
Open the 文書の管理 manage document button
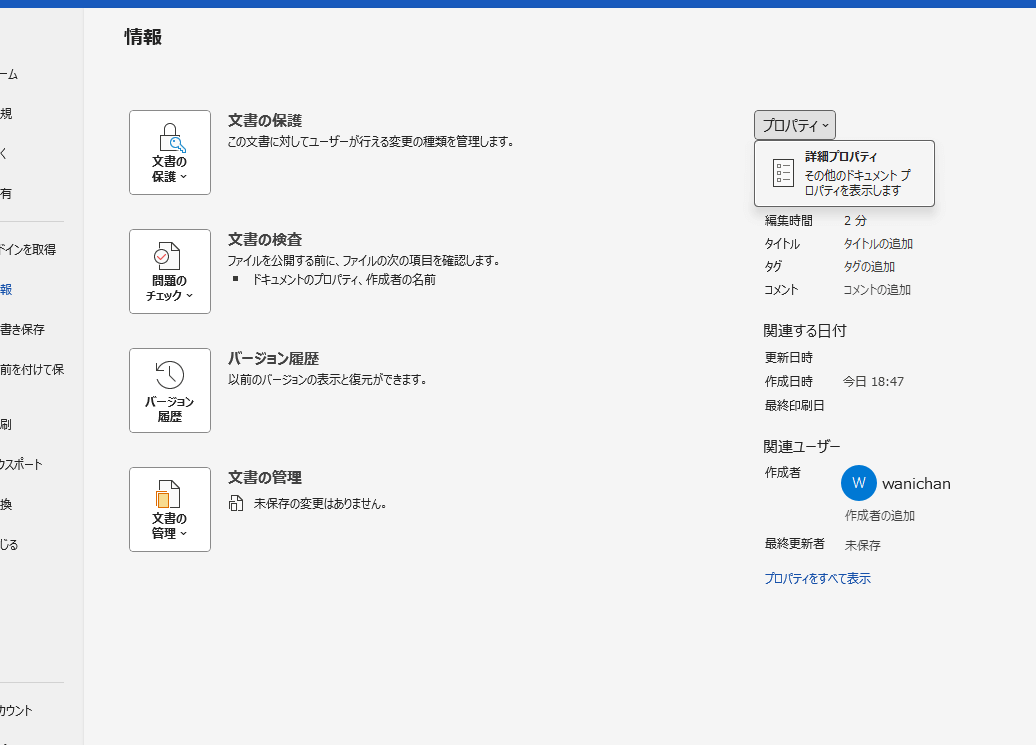pos(170,509)
